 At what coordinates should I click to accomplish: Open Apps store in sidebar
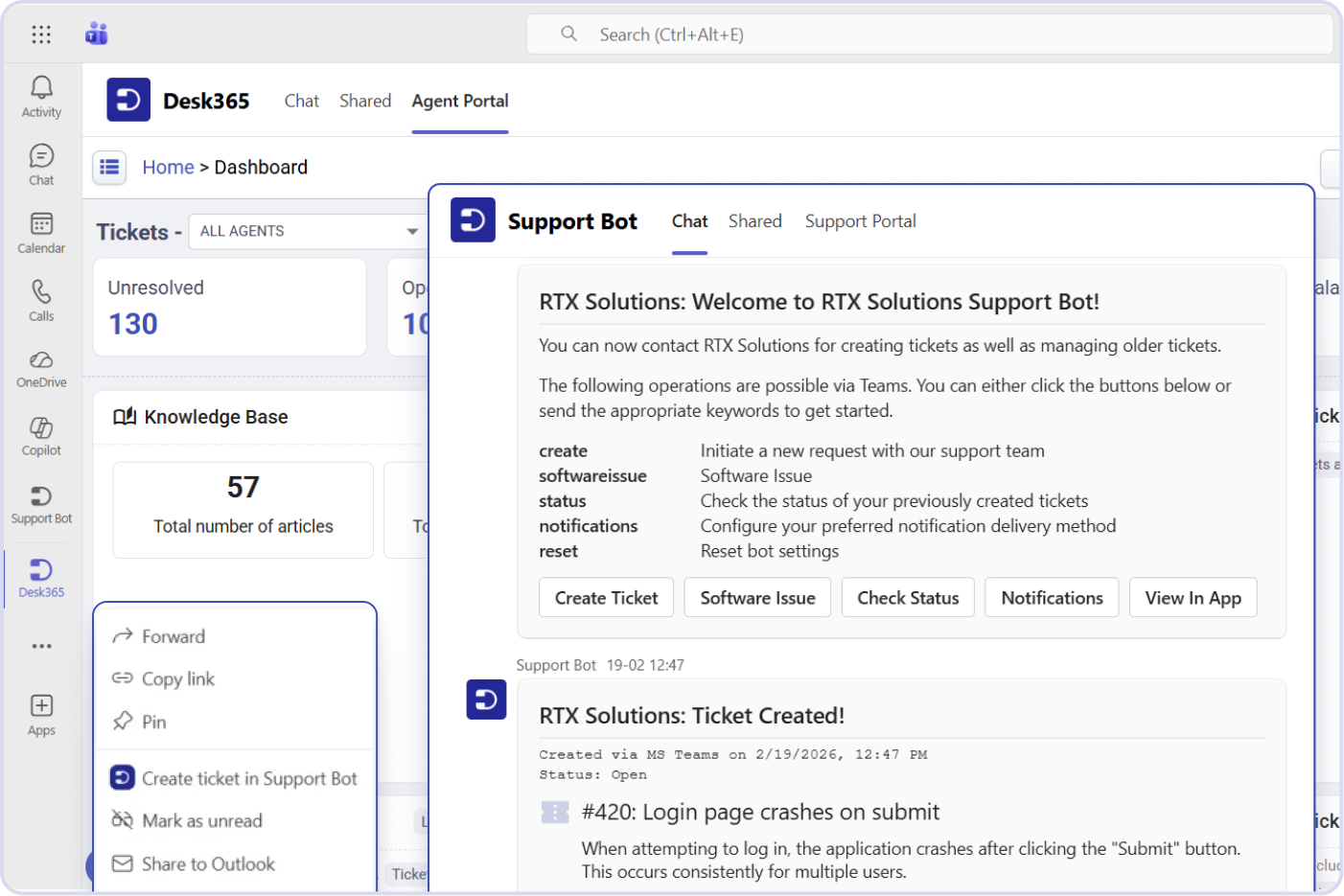click(x=41, y=715)
